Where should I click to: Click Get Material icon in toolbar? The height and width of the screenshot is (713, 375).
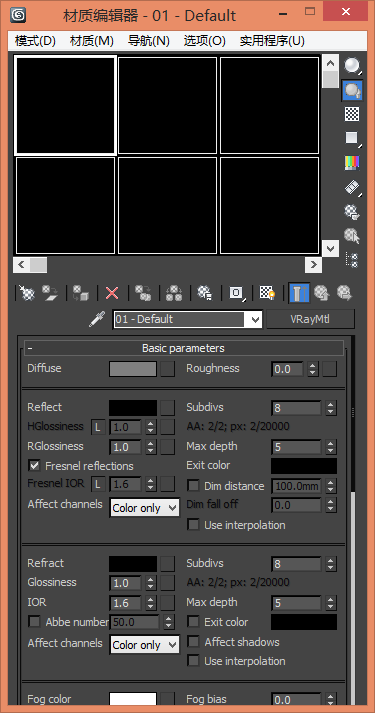click(25, 293)
